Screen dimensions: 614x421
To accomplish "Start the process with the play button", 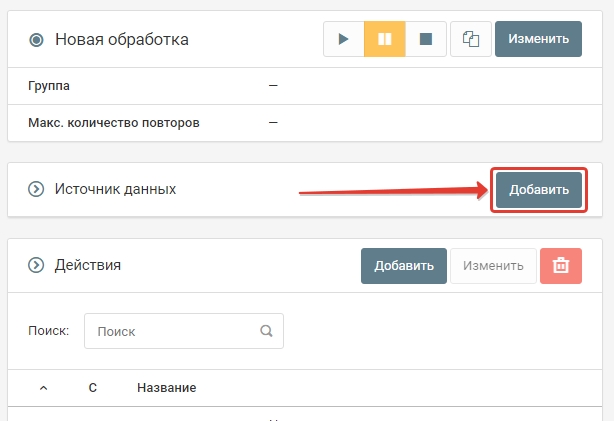I will pos(343,40).
